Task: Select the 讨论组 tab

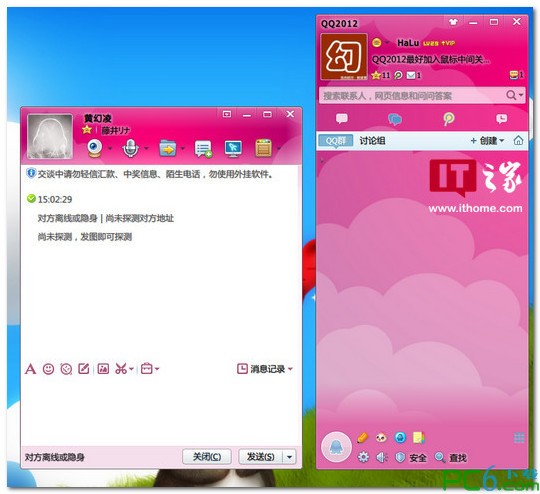Action: point(372,141)
